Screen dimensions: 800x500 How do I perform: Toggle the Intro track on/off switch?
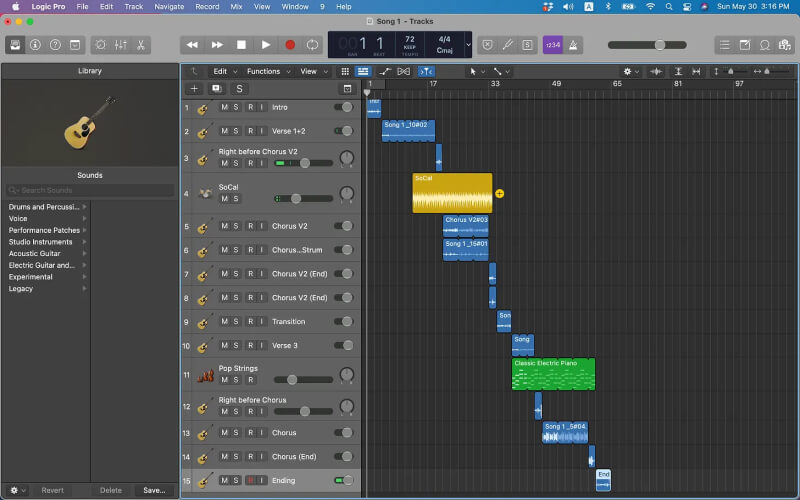343,107
